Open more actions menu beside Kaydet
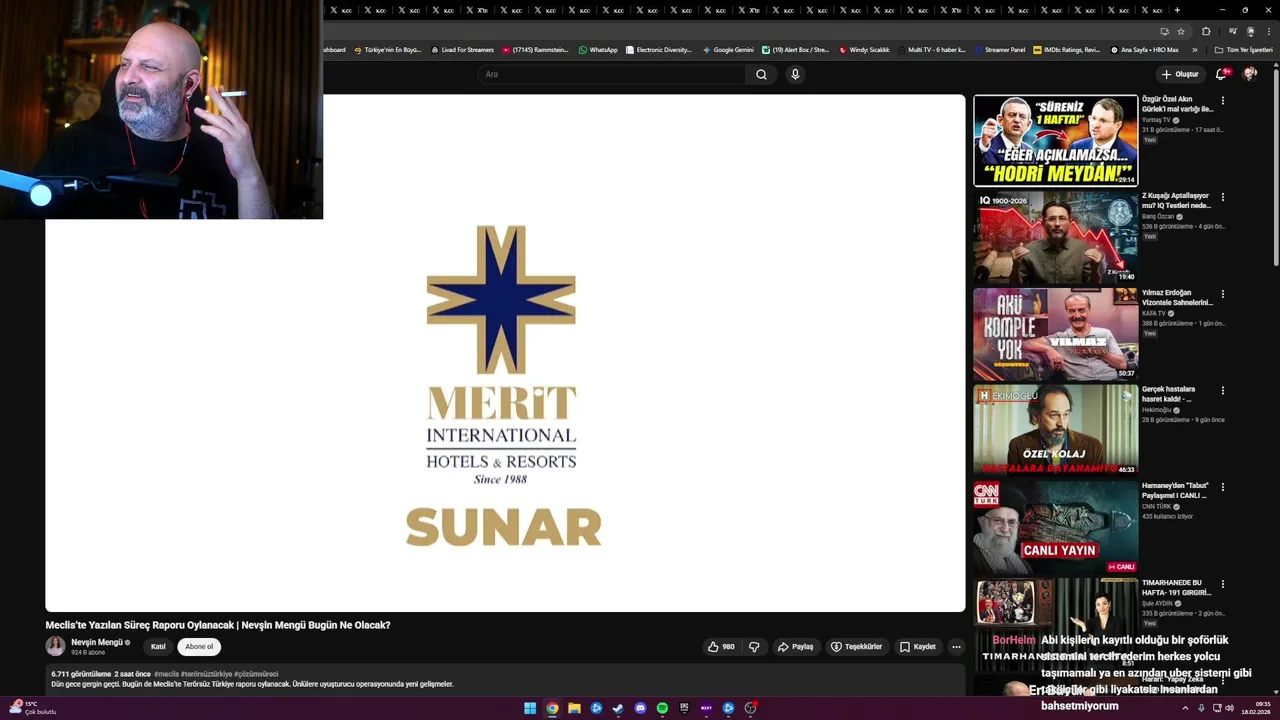This screenshot has height=720, width=1280. coord(956,647)
